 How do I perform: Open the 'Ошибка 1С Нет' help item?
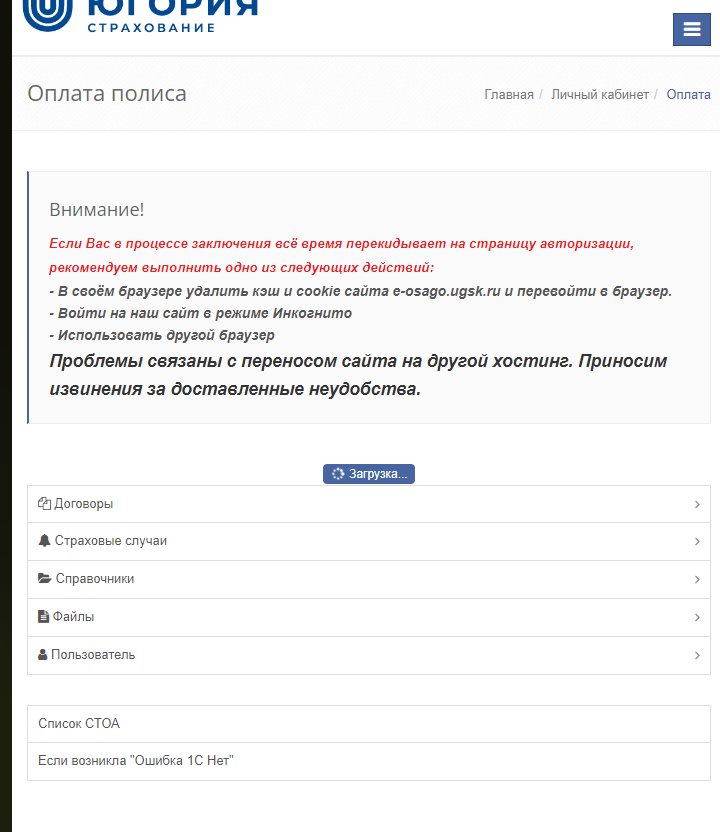point(135,761)
